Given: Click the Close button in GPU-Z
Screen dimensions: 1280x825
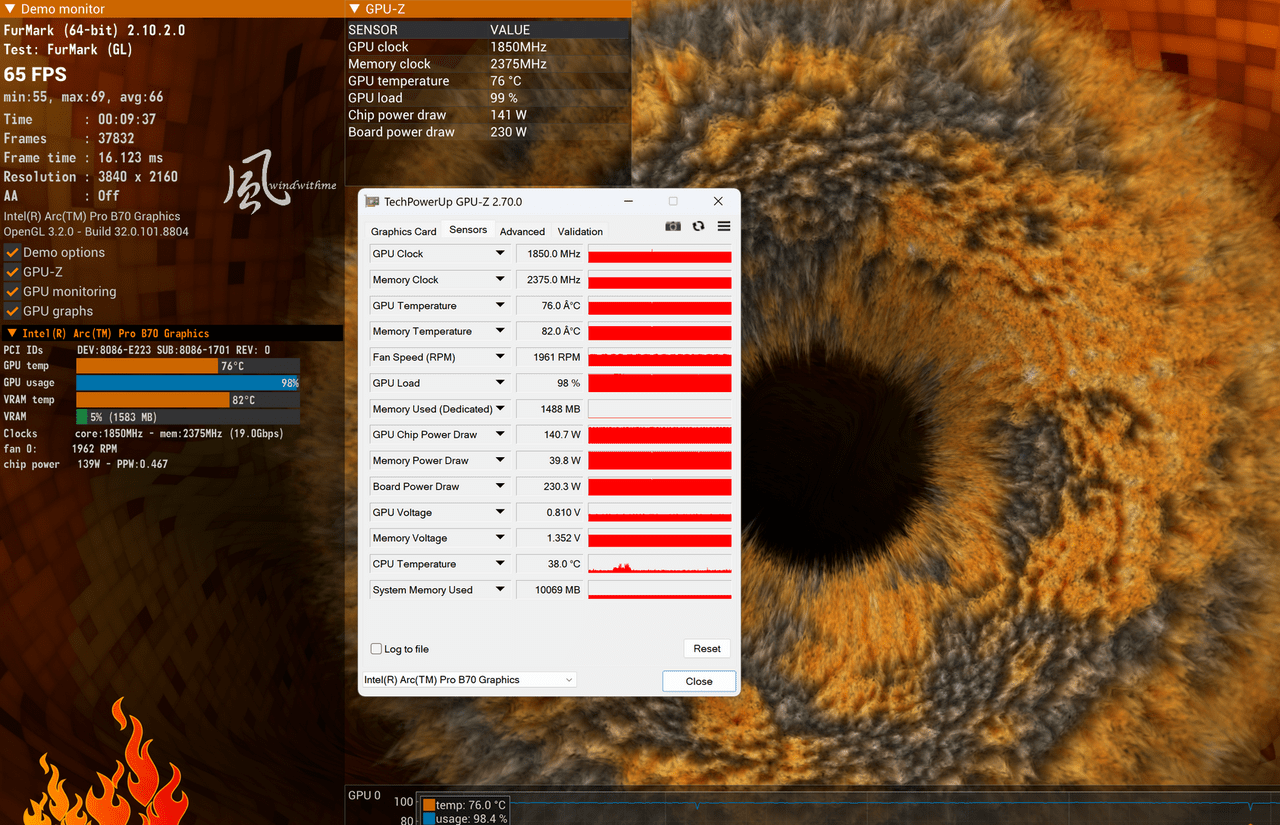Looking at the screenshot, I should [699, 681].
